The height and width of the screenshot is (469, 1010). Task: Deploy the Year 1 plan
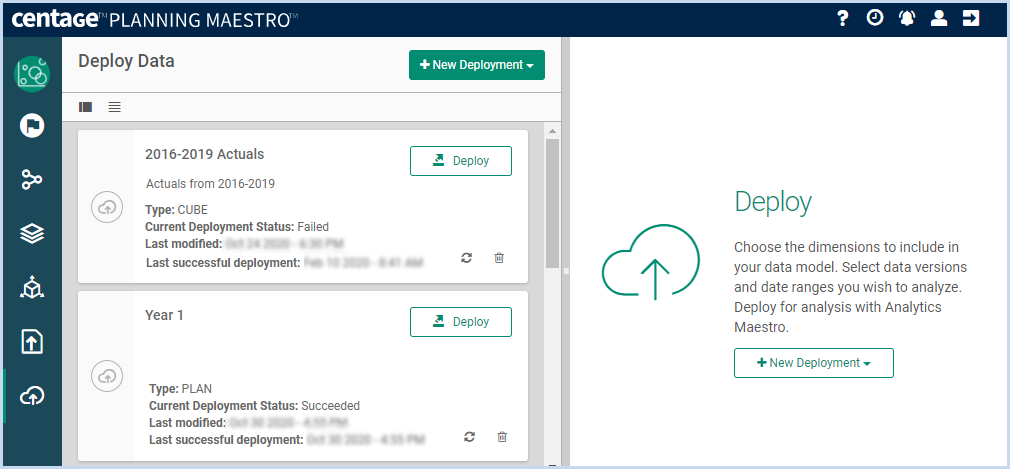pos(461,322)
